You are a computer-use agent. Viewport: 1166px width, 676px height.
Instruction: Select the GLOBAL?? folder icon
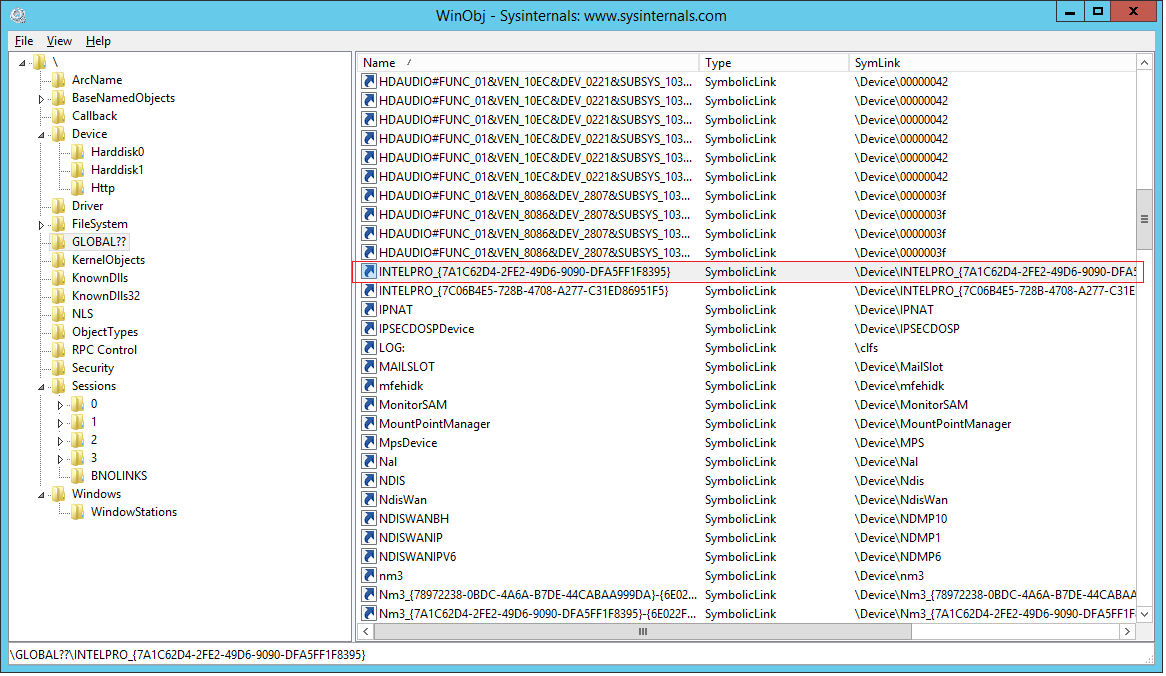pos(59,242)
